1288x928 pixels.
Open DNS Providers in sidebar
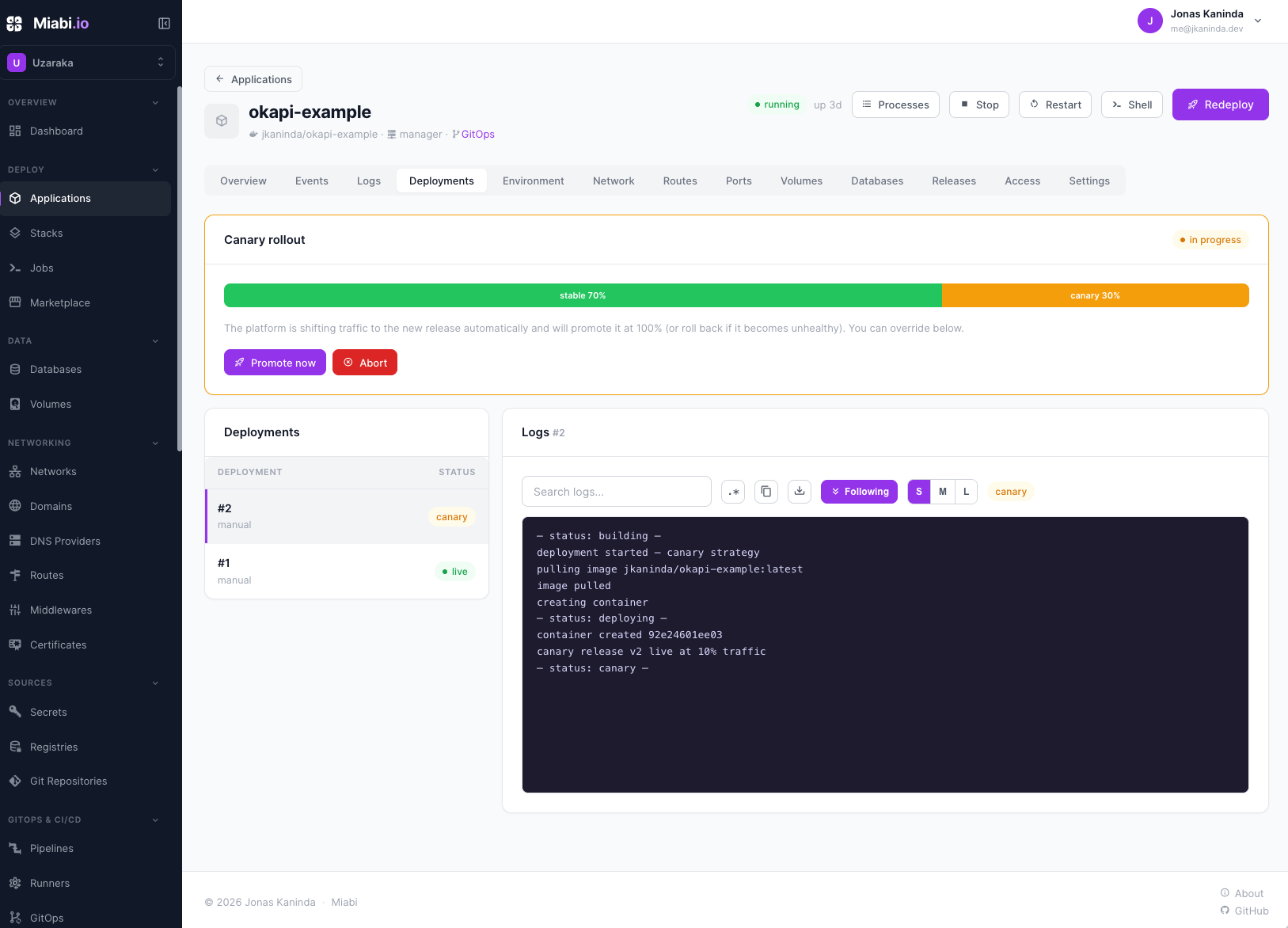(85, 542)
